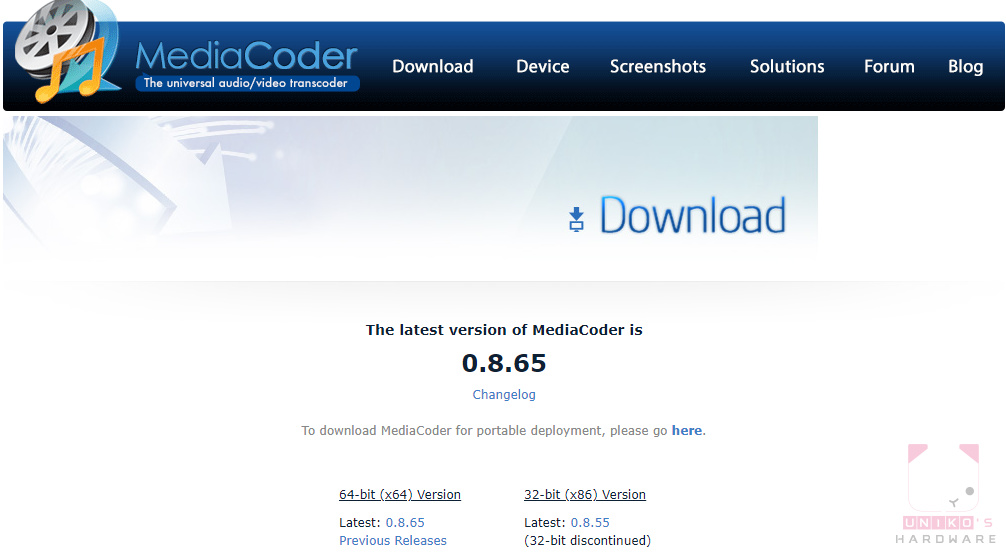
Task: View Previous Releases for 64-bit
Action: click(x=393, y=541)
